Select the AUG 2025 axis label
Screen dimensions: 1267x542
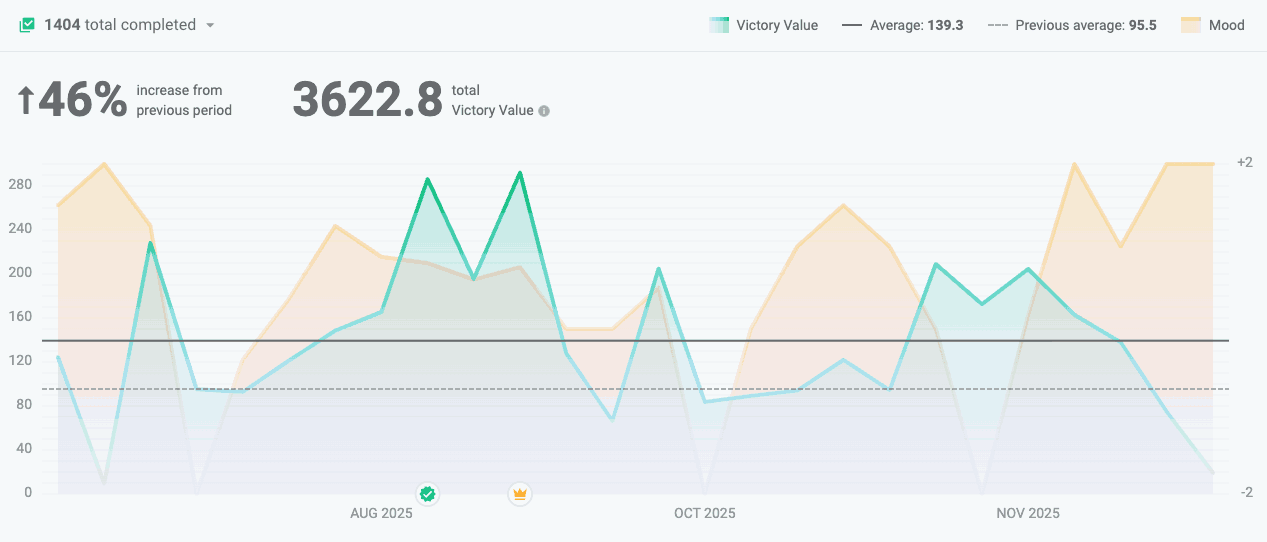381,514
